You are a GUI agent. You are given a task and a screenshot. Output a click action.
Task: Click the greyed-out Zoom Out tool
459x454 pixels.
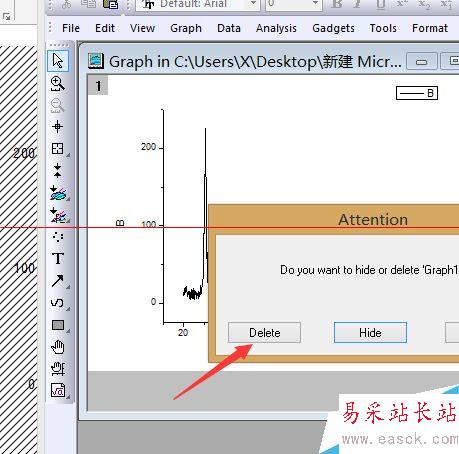click(x=57, y=105)
